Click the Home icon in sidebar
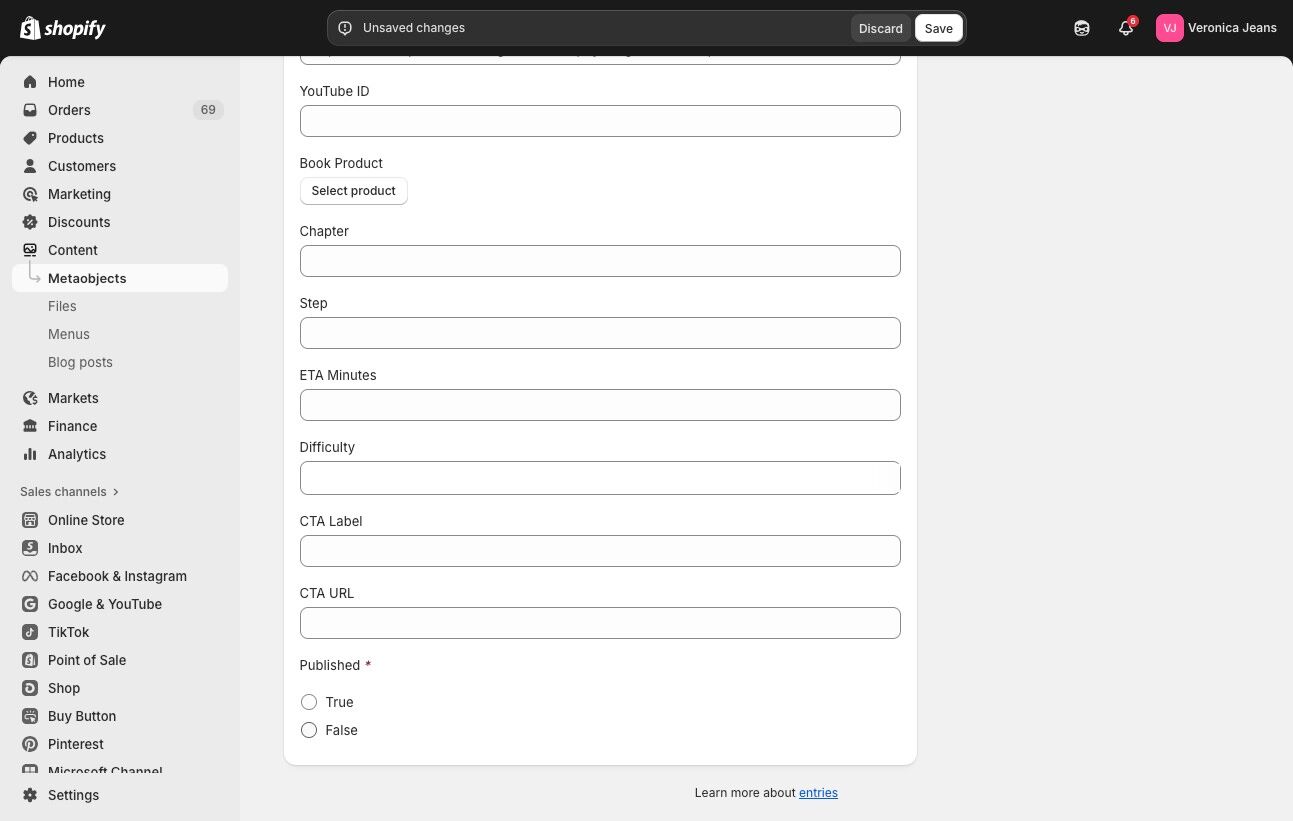The height and width of the screenshot is (821, 1293). (30, 82)
